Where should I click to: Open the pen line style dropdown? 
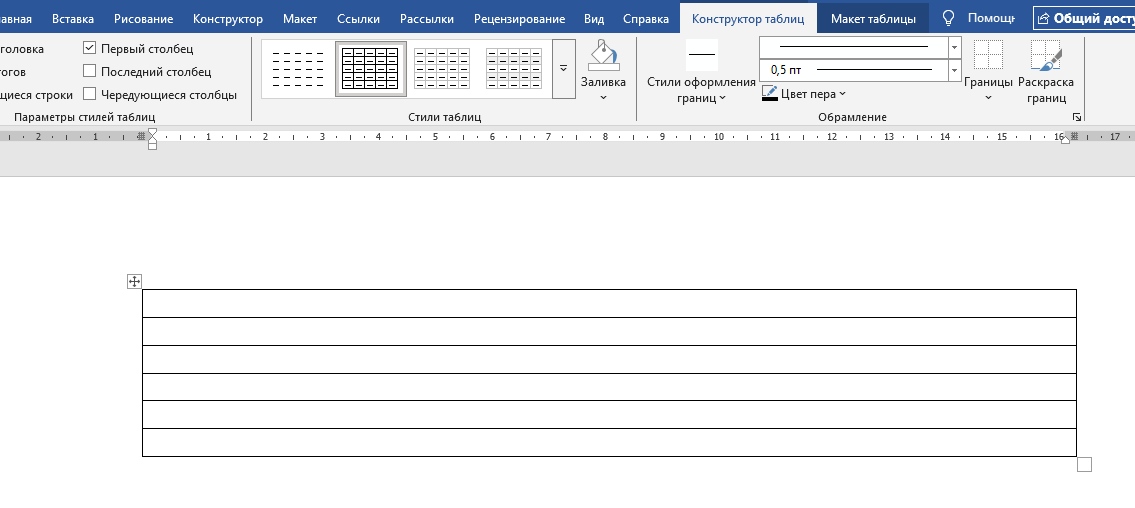coord(954,47)
